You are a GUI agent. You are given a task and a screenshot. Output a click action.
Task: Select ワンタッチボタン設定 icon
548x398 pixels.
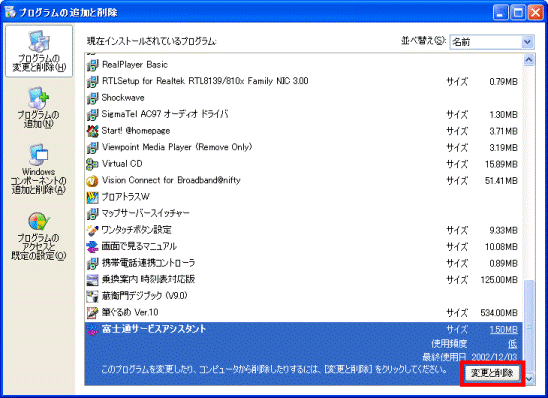(93, 230)
